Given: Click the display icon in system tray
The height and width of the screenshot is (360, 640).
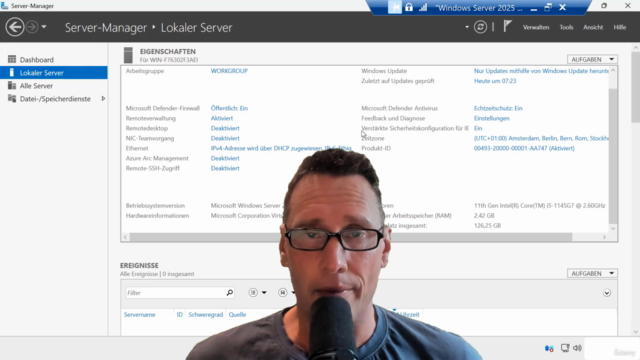Looking at the screenshot, I should click(x=565, y=348).
